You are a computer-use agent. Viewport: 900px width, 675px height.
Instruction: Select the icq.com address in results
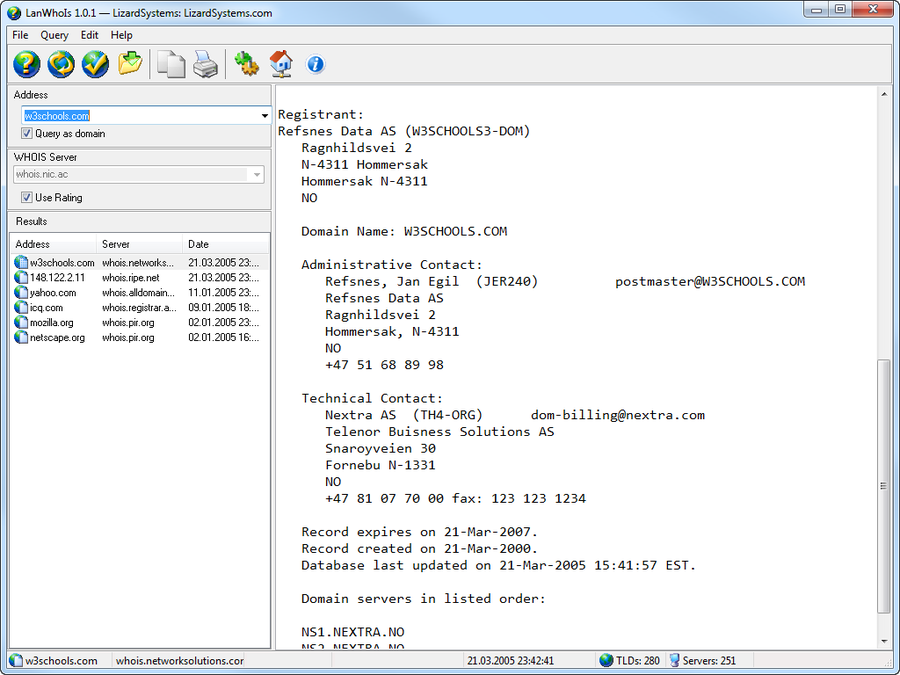[x=46, y=308]
